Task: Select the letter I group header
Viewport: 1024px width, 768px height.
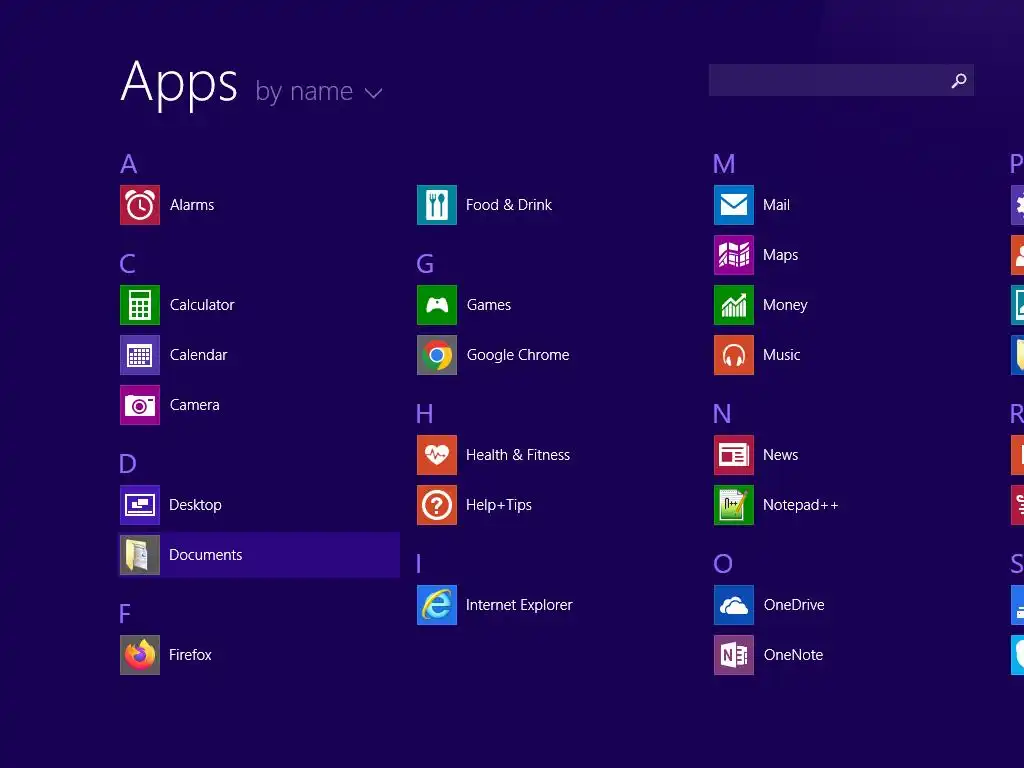Action: point(419,564)
